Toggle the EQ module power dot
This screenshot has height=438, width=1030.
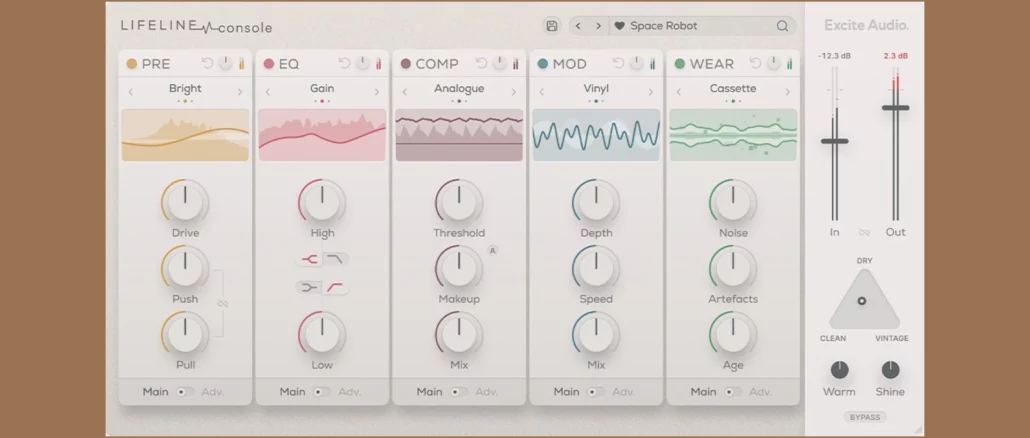tap(269, 64)
